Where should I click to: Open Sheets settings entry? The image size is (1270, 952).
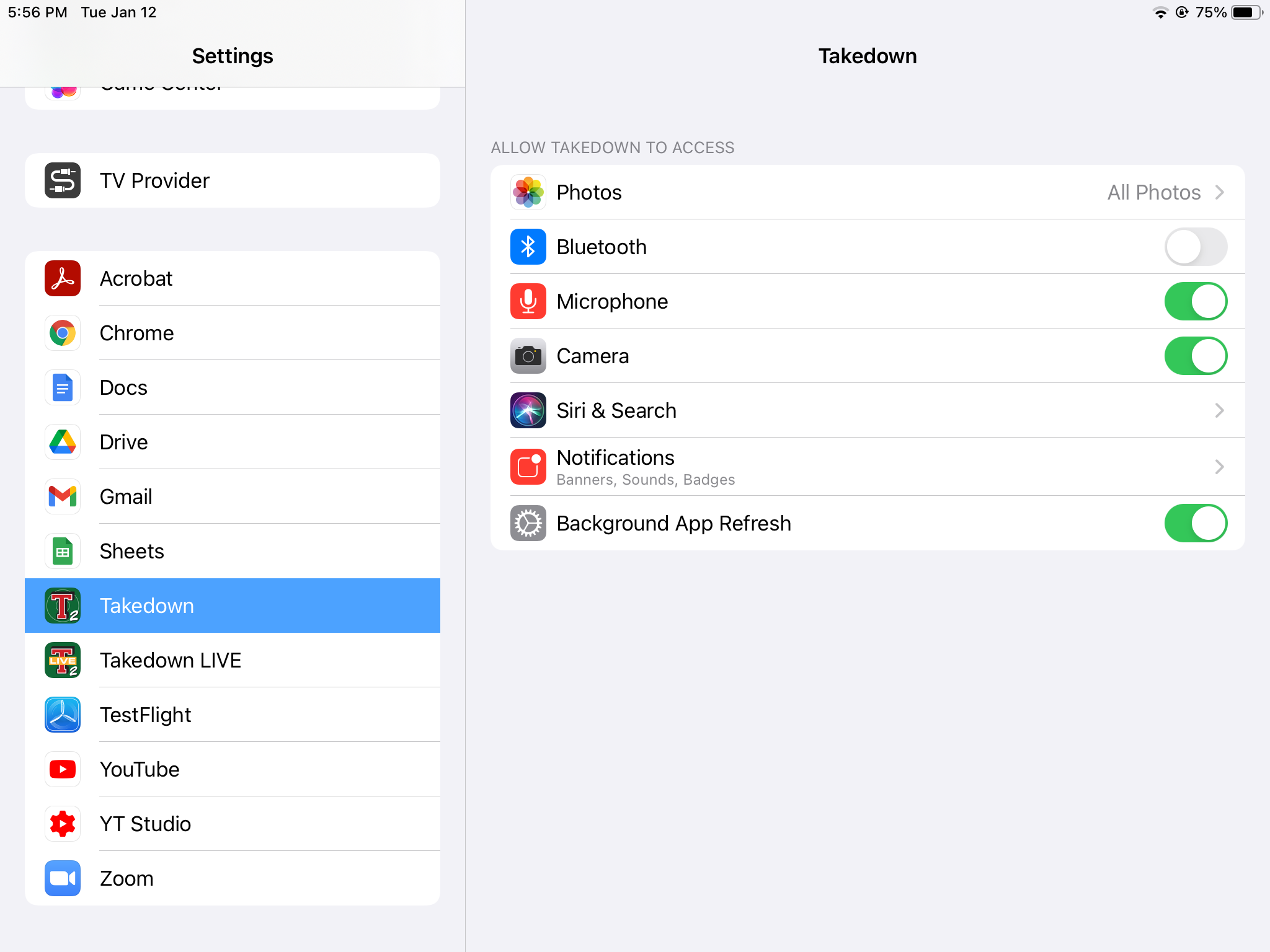[132, 551]
